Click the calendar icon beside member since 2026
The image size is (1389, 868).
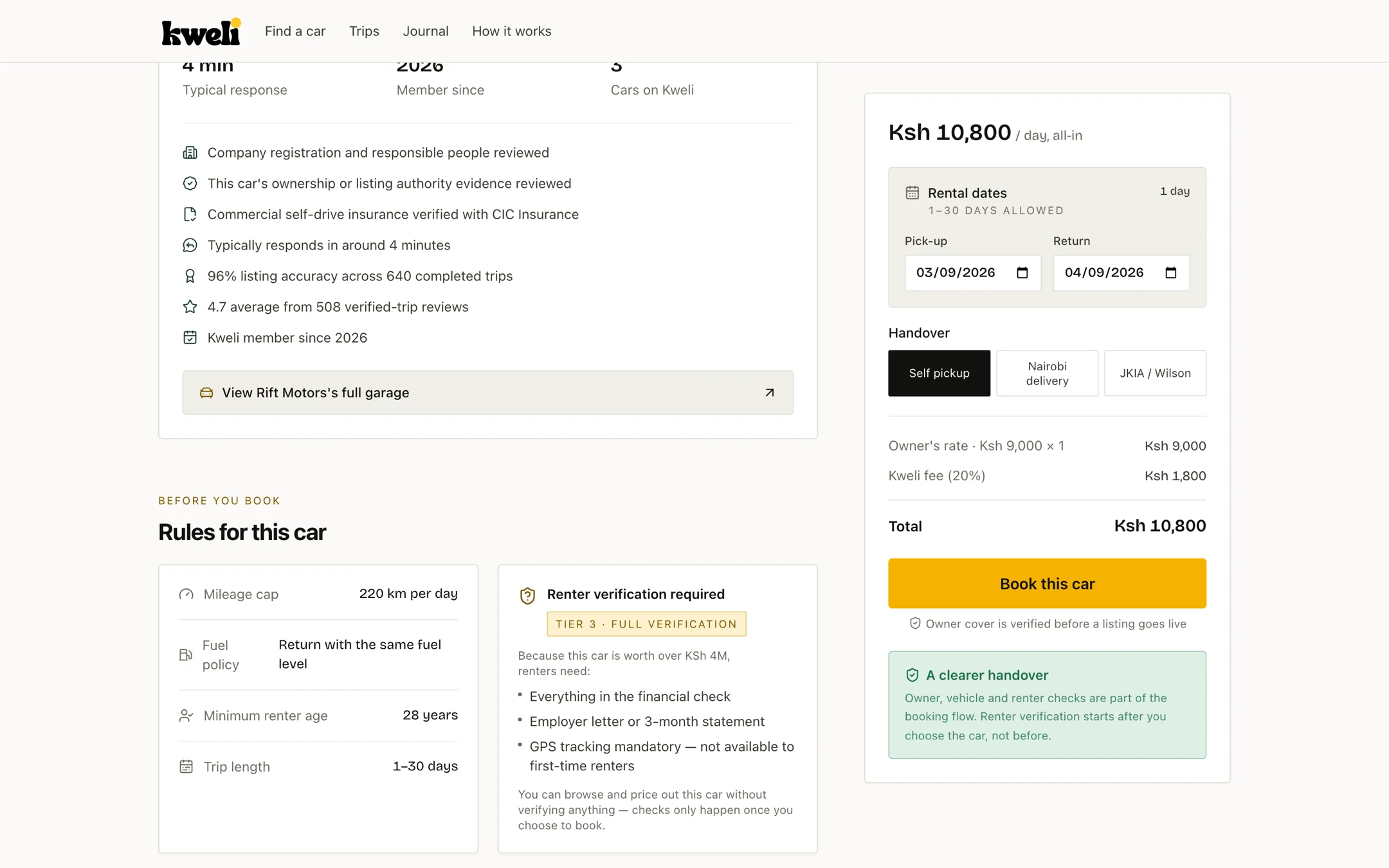(190, 338)
